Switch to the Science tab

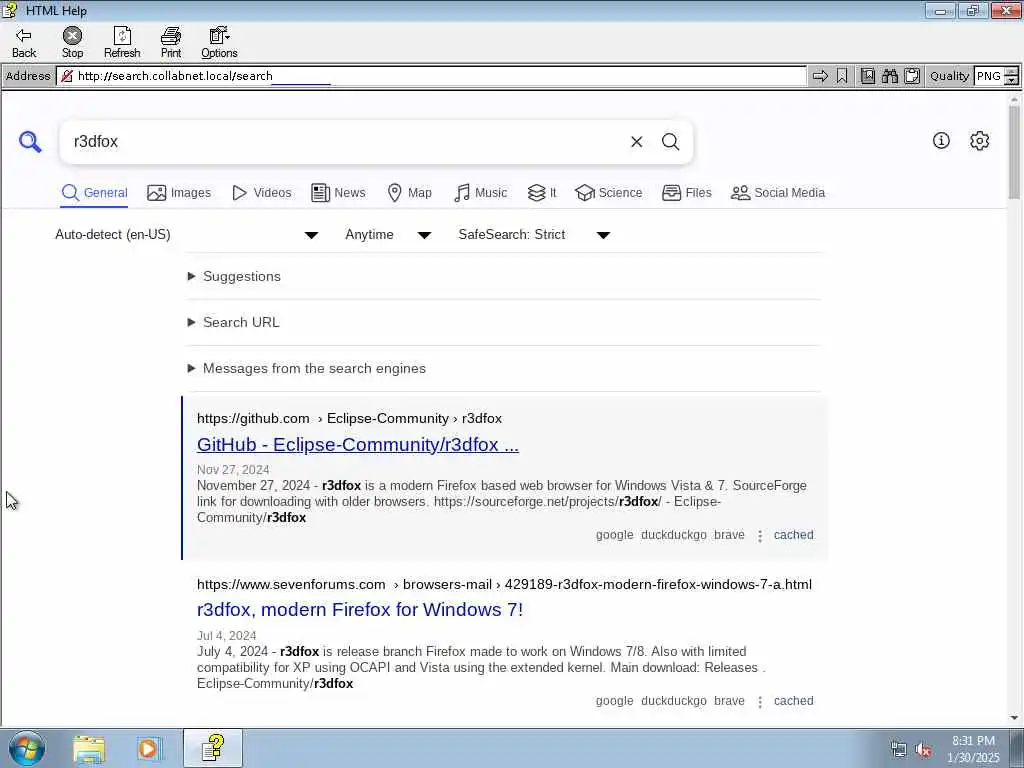point(609,193)
